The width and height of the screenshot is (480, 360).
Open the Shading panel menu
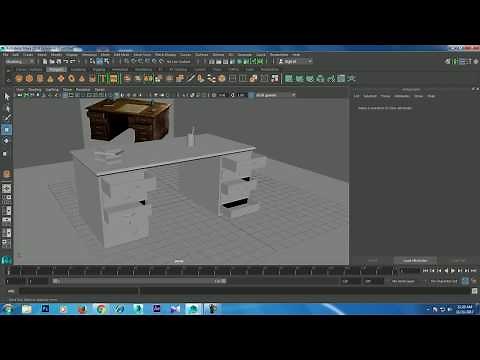(x=35, y=90)
